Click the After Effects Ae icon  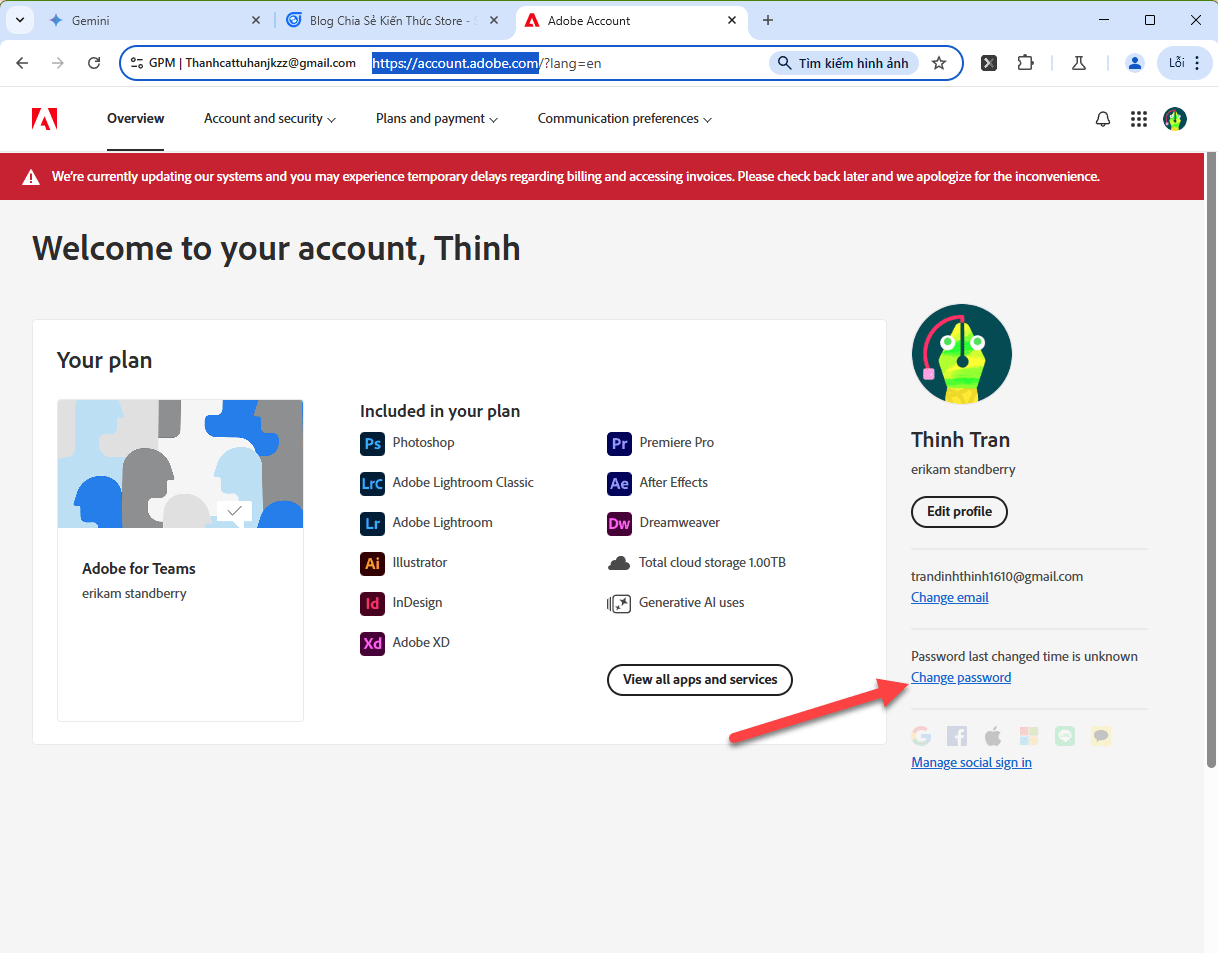[619, 483]
